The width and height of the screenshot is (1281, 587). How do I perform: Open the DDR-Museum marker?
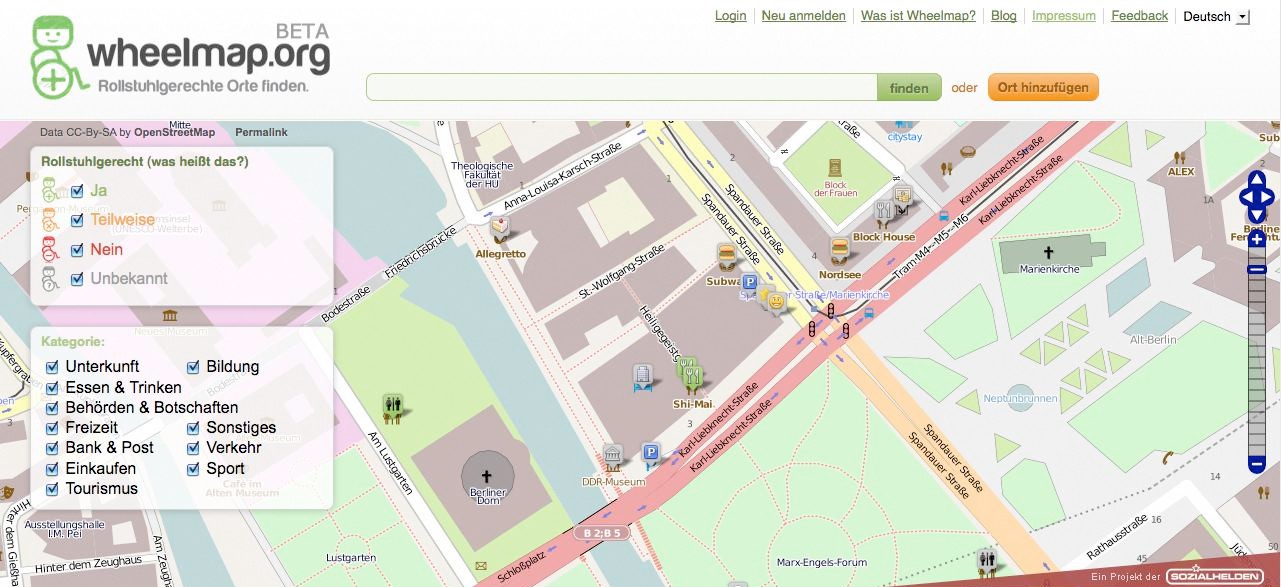click(613, 457)
